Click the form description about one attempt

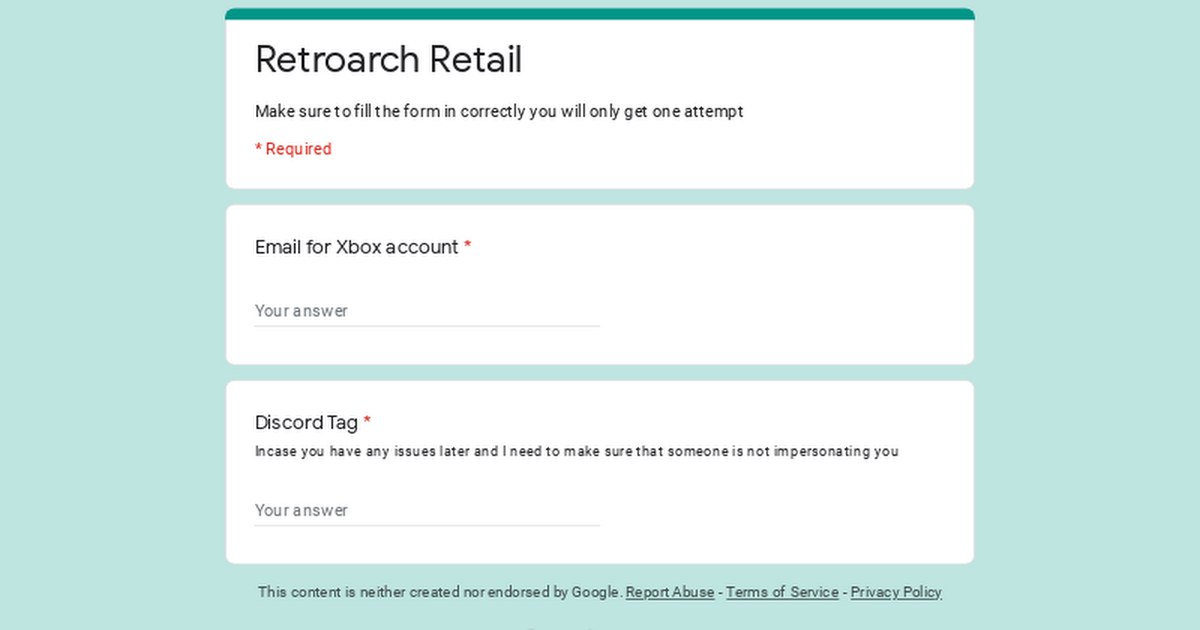point(499,111)
